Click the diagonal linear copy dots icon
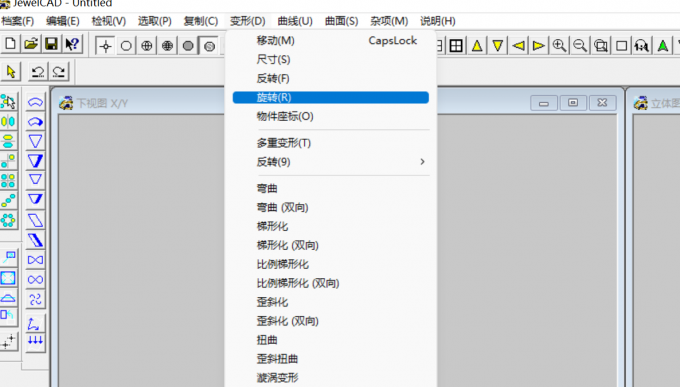 8,200
